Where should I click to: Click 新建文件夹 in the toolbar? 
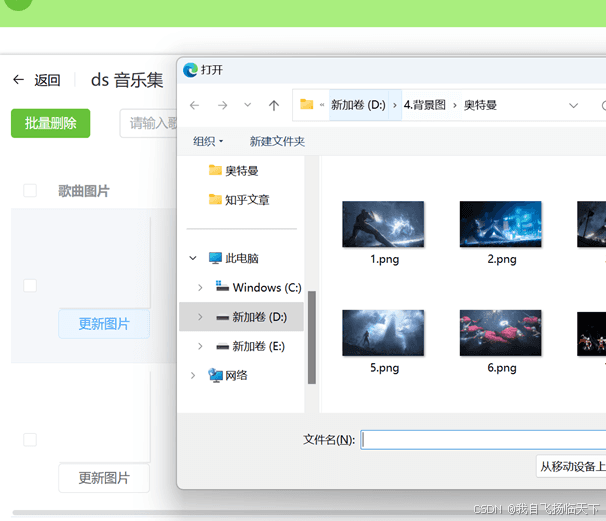click(x=277, y=141)
